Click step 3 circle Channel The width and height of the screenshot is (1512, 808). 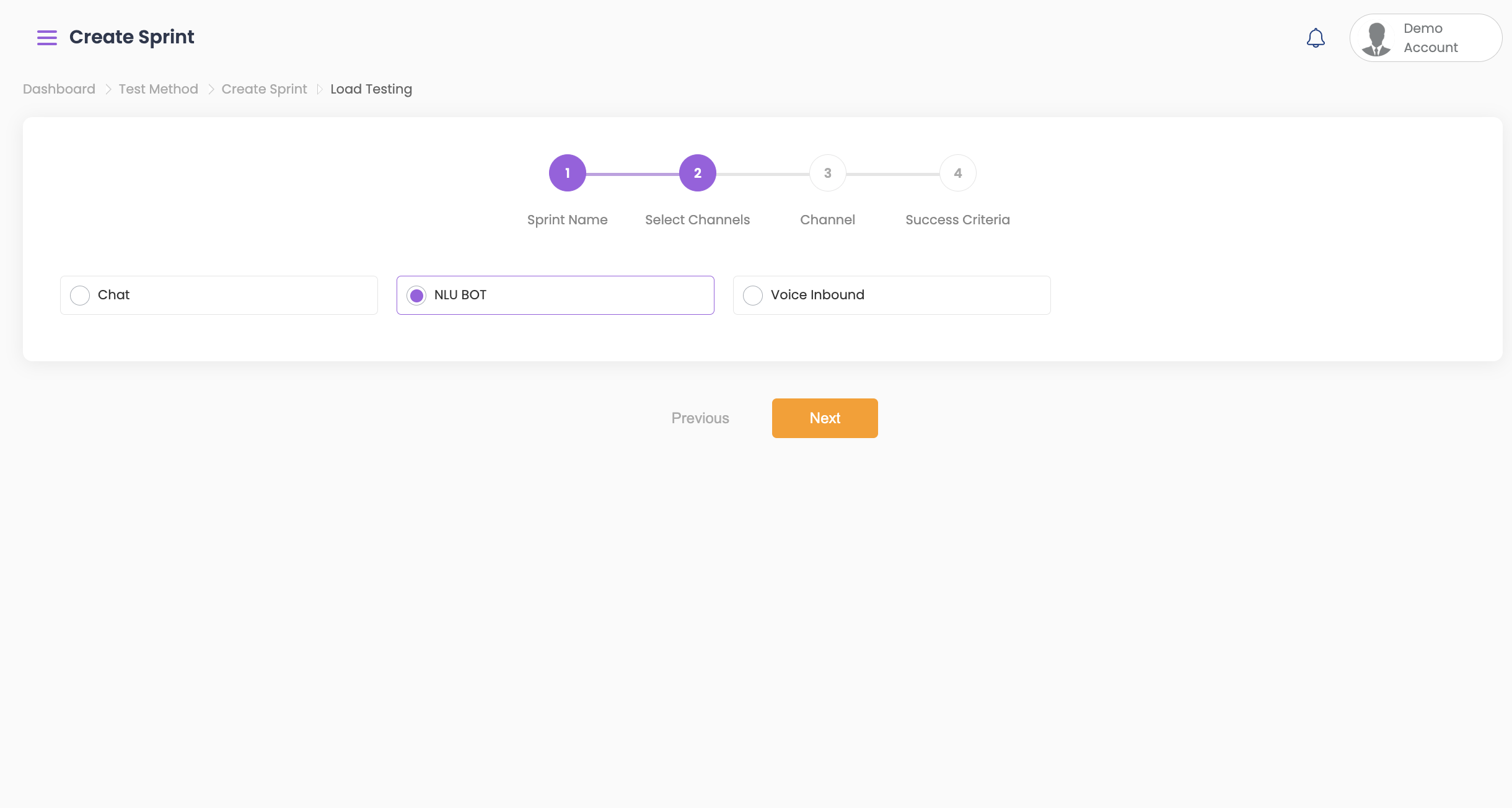click(827, 173)
